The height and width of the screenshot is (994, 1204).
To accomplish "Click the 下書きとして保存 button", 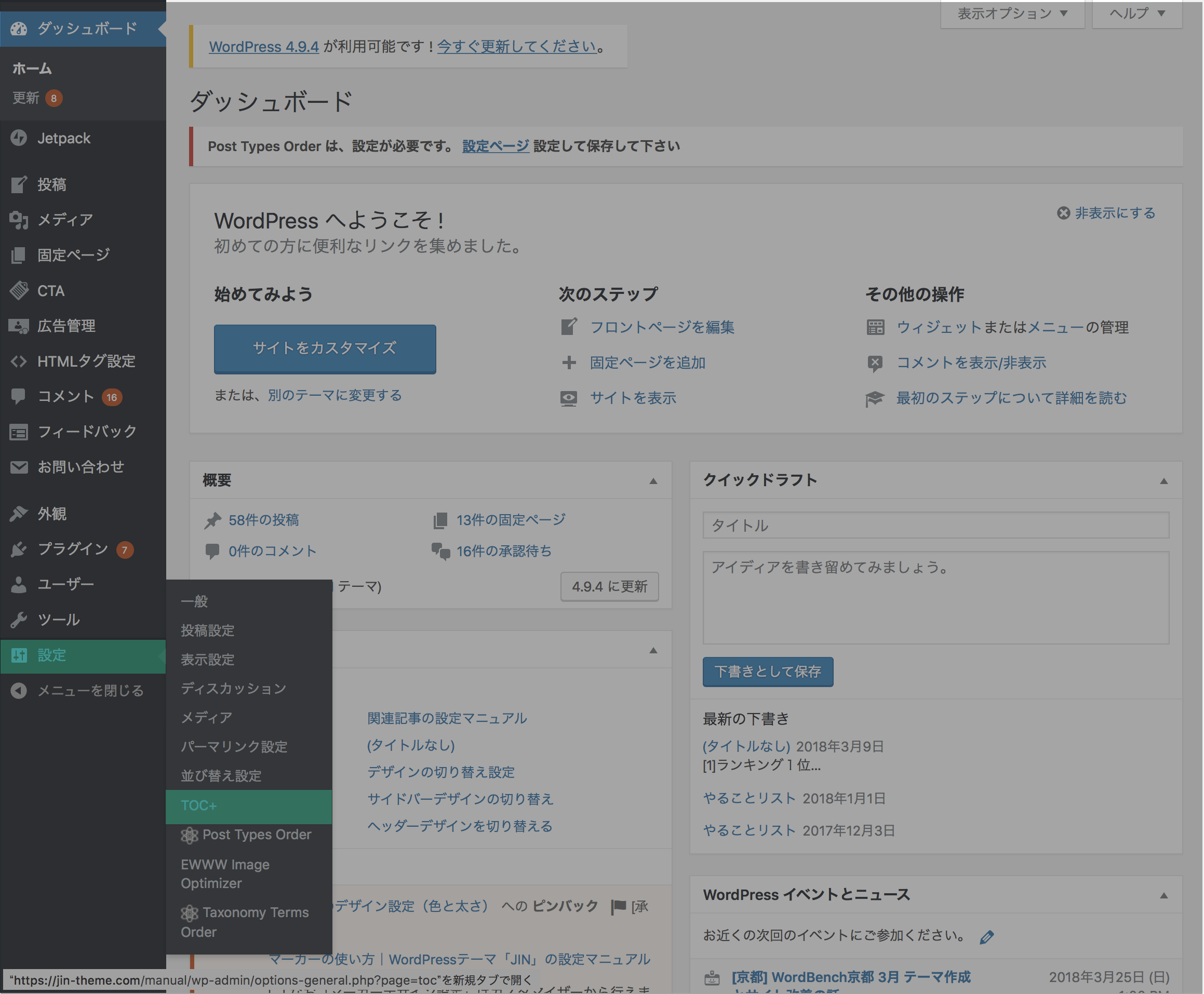I will click(x=768, y=671).
